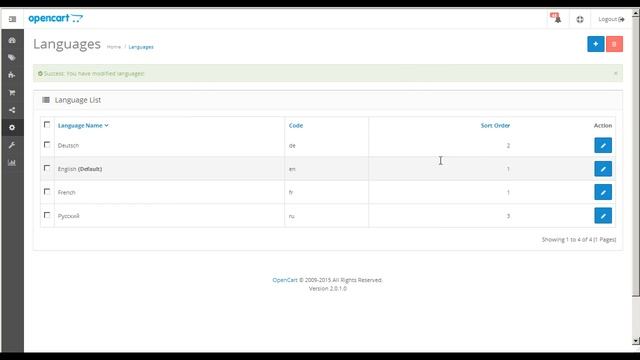Edit the Русский language row
This screenshot has width=640, height=360.
tap(603, 216)
